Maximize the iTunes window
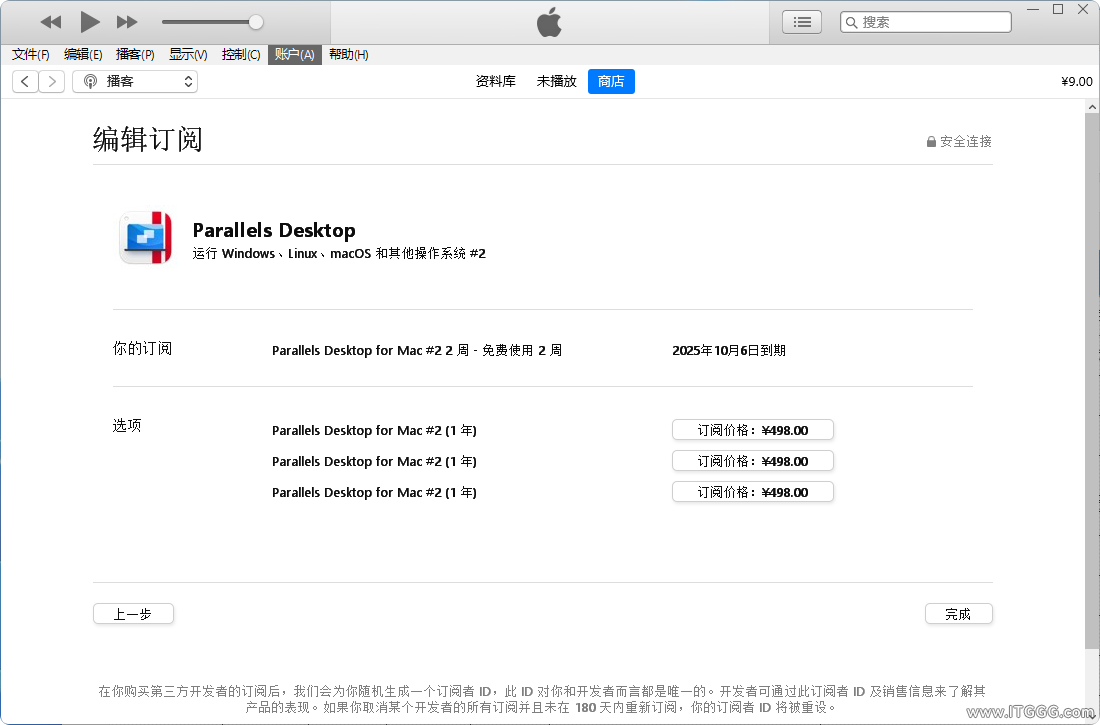This screenshot has height=725, width=1100. pyautogui.click(x=1058, y=9)
